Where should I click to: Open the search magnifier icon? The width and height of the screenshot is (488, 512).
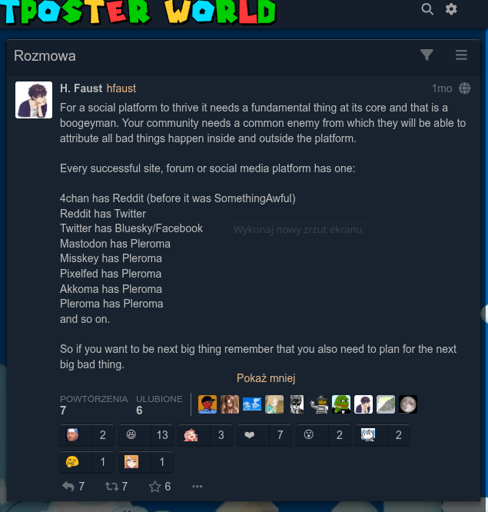pos(427,9)
